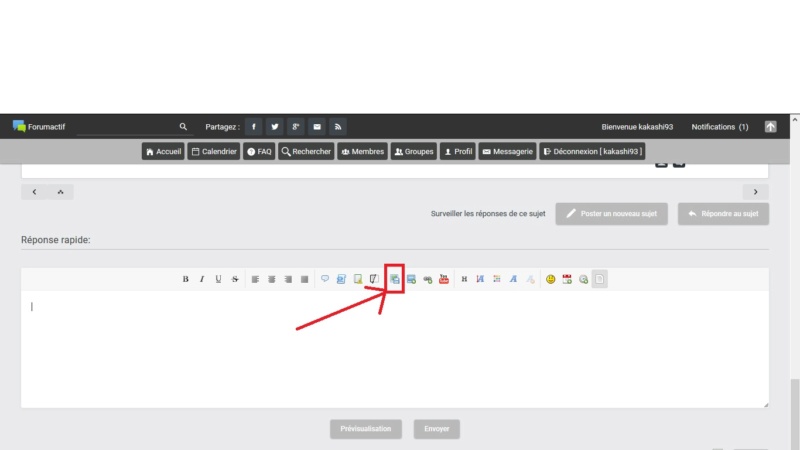Open Notifications (1)

(719, 127)
